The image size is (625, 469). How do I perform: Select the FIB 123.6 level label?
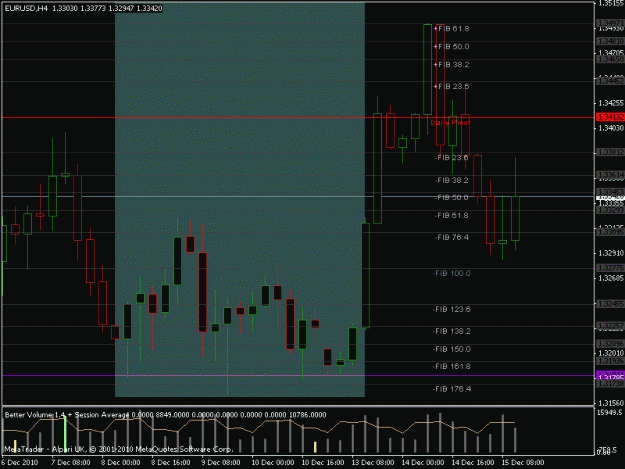[x=452, y=309]
